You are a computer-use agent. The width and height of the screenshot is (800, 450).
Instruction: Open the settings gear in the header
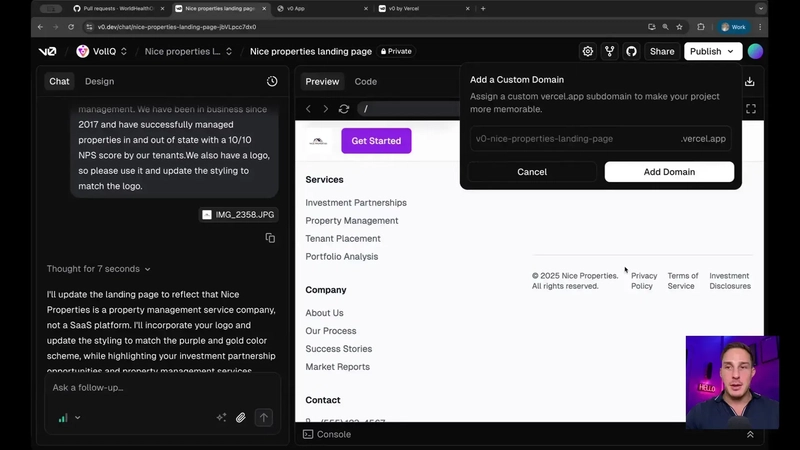point(588,52)
